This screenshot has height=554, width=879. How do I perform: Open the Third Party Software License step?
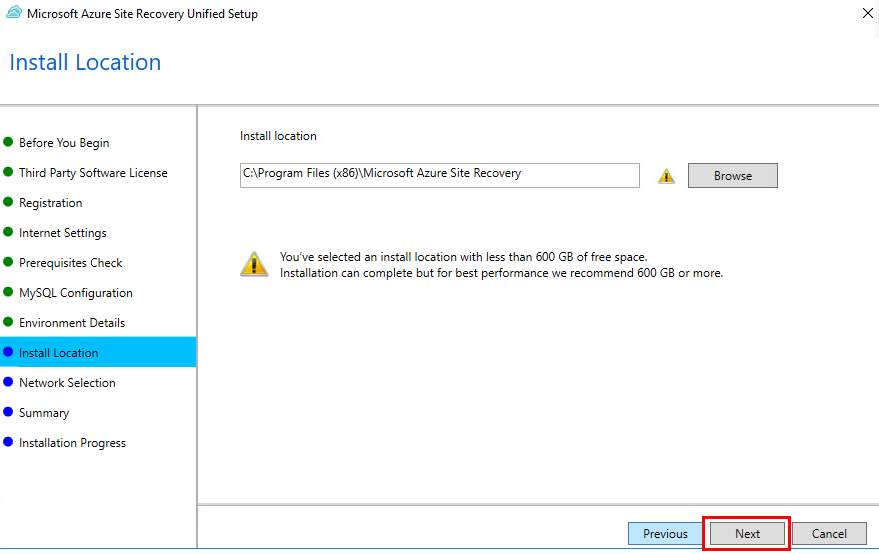[93, 173]
